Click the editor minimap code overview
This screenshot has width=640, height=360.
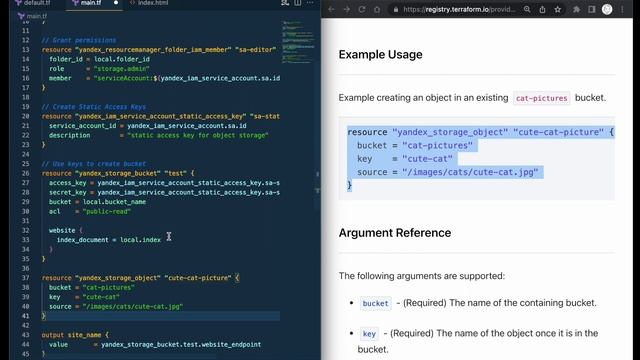pos(298,42)
